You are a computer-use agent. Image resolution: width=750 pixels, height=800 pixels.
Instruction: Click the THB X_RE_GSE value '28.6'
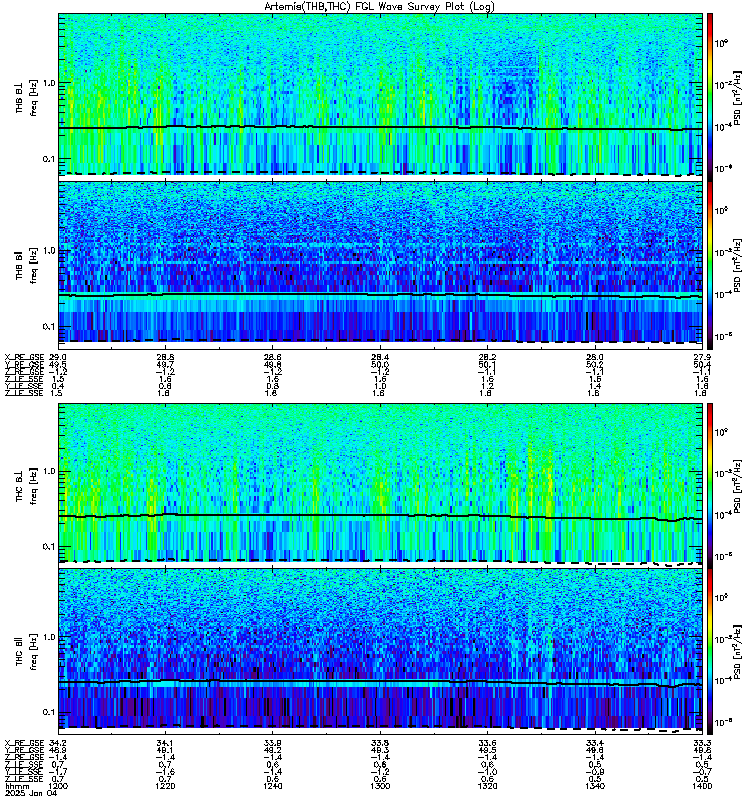point(272,357)
